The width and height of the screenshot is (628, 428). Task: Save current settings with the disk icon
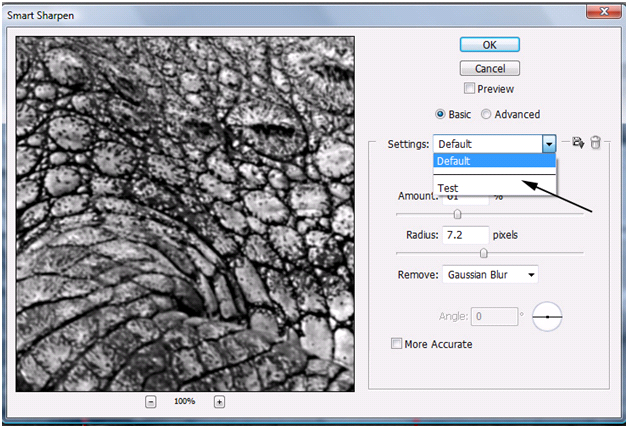pos(578,142)
